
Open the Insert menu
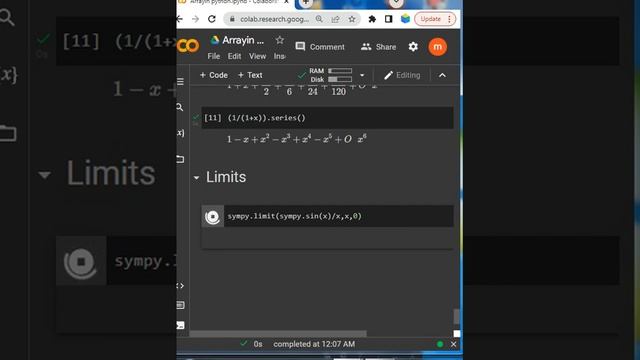280,56
